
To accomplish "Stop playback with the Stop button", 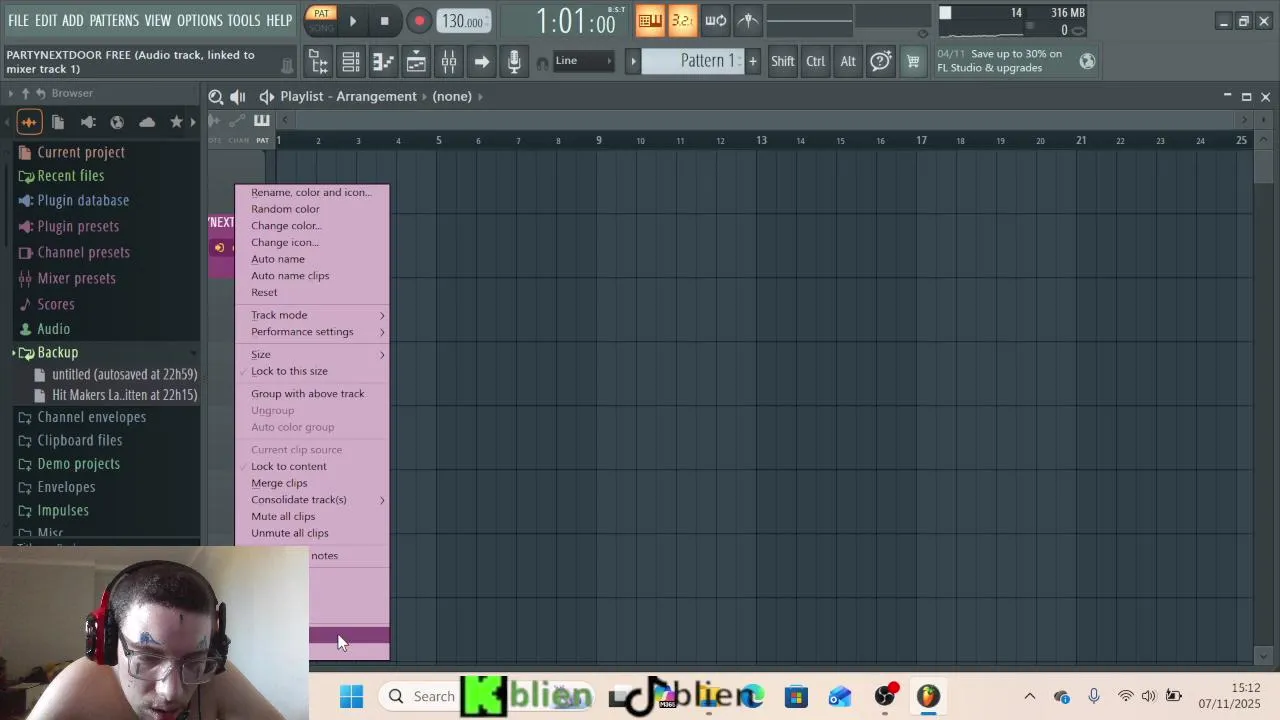I will (384, 20).
